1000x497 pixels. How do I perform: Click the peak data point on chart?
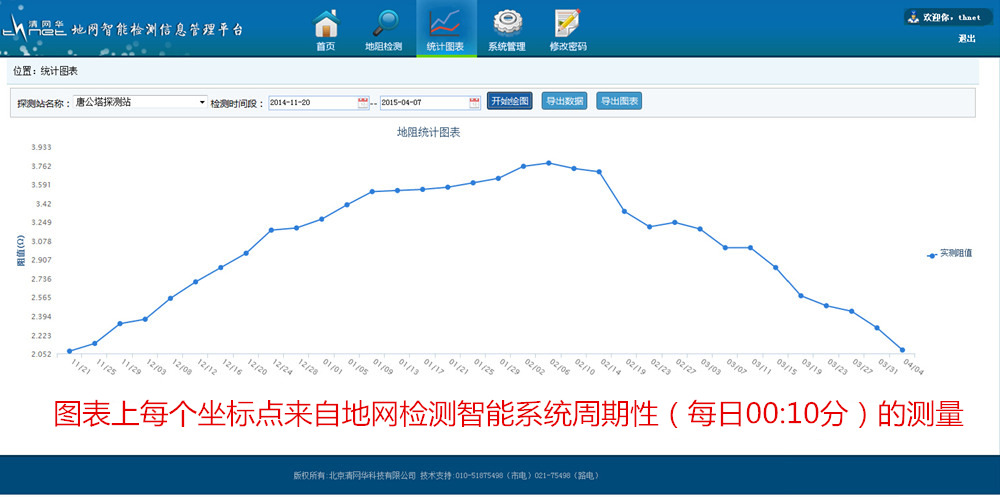coord(548,163)
